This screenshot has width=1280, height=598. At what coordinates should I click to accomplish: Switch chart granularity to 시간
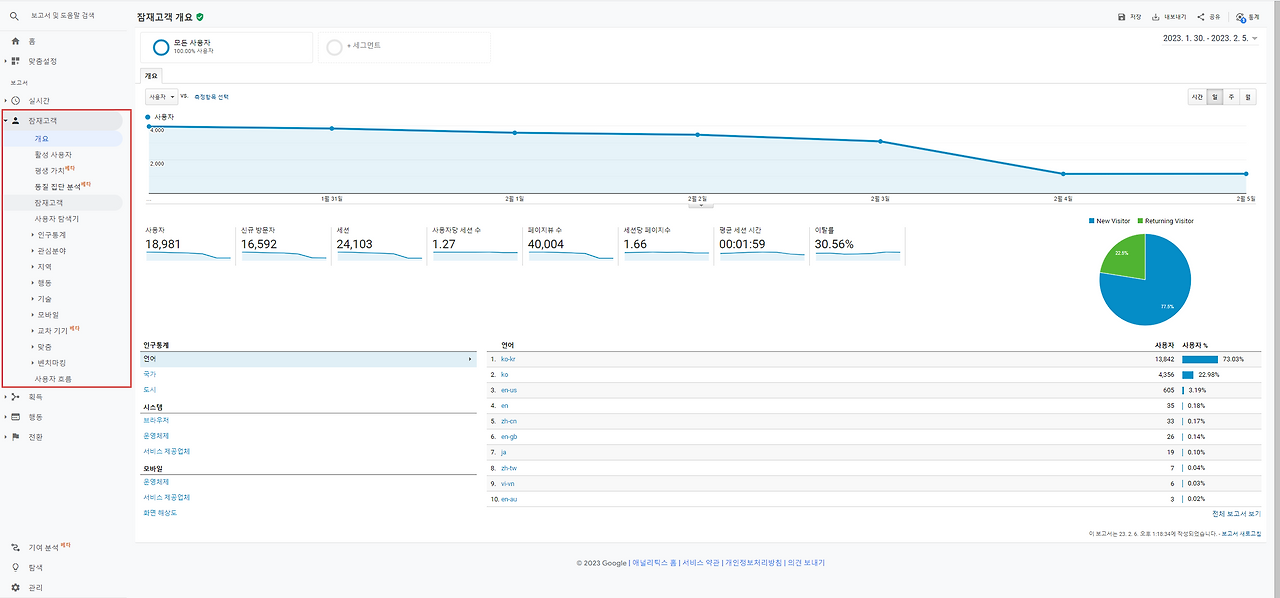1196,97
